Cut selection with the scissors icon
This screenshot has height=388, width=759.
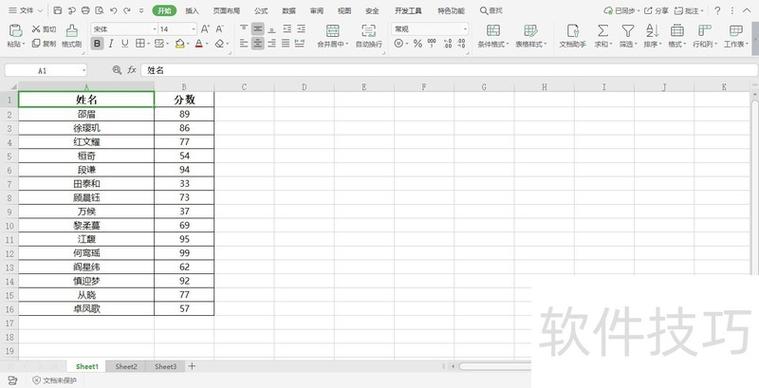click(36, 29)
